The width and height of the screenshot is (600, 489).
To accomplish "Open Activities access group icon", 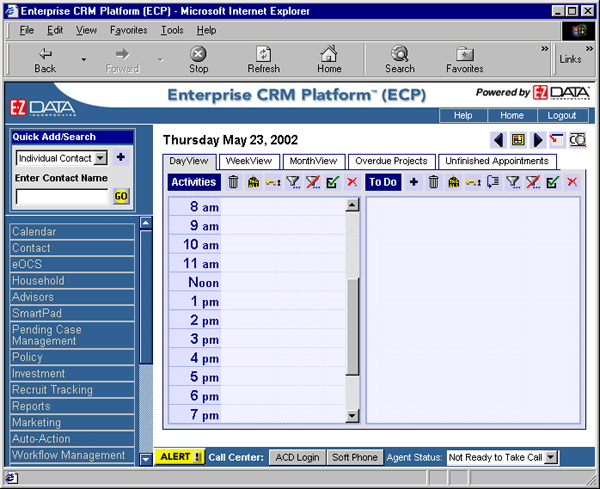I will pos(253,182).
